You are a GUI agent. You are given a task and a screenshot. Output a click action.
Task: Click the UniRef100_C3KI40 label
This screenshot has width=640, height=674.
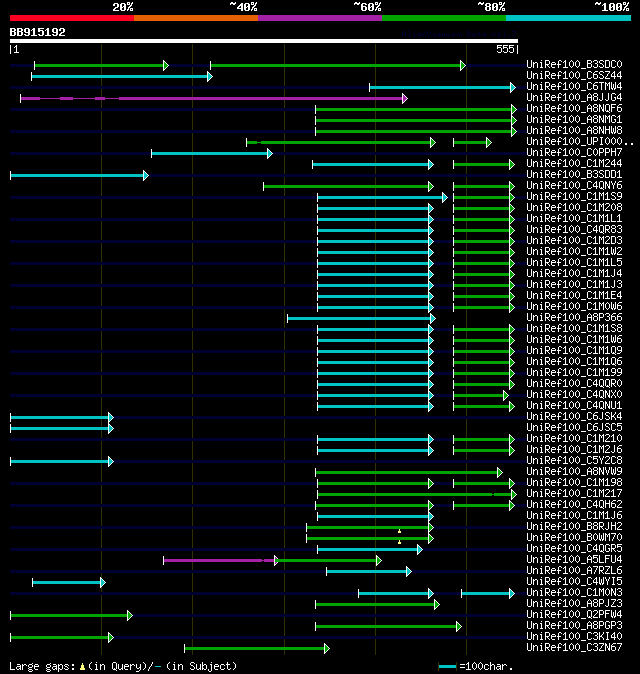pyautogui.click(x=574, y=637)
